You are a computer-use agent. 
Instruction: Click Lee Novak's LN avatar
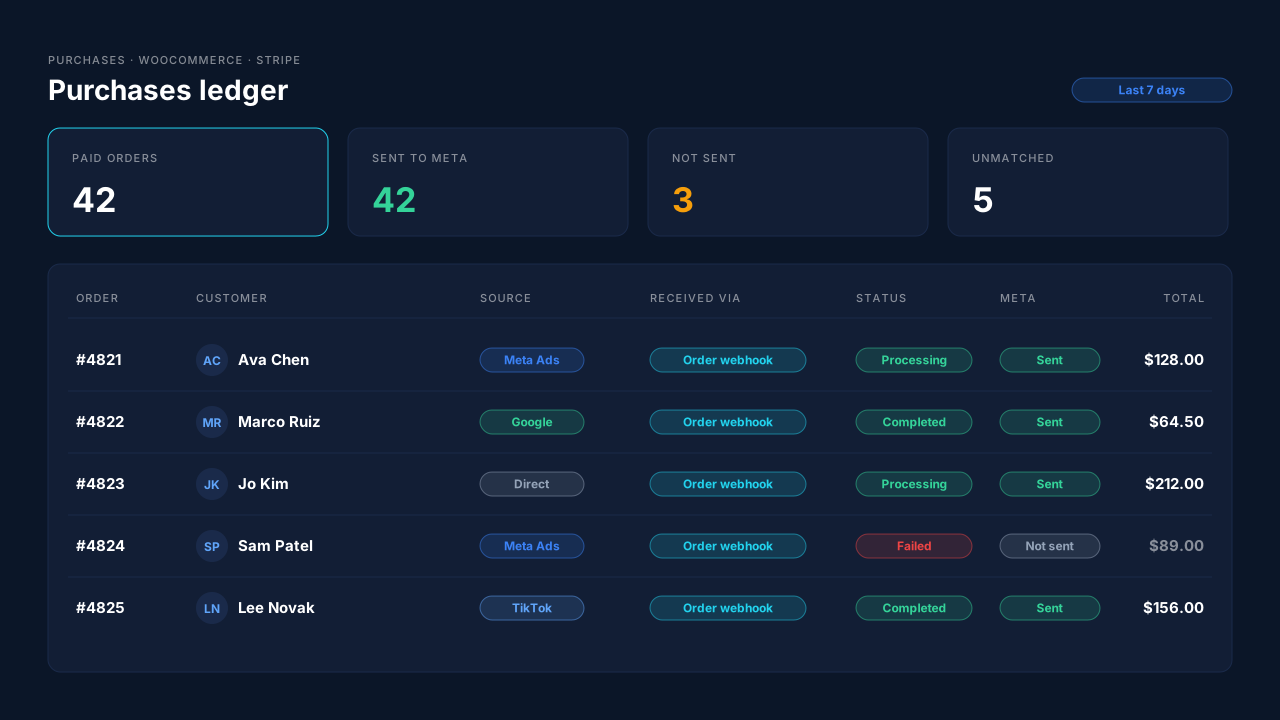pyautogui.click(x=212, y=608)
